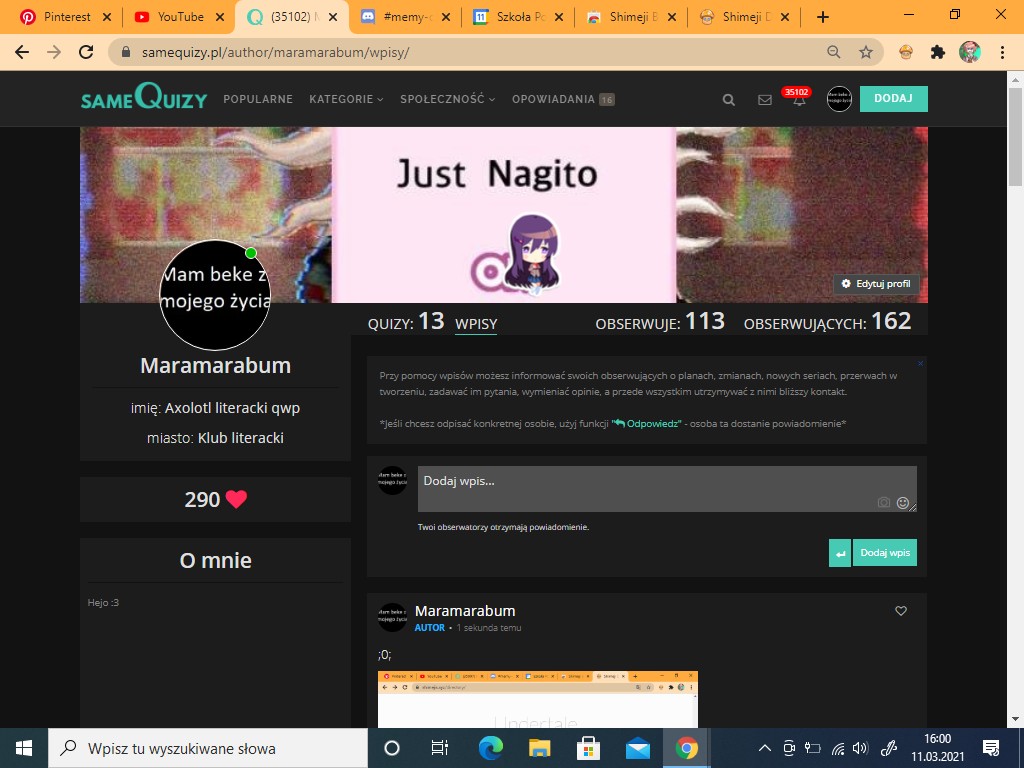Expand the KATEGORIE dropdown menu

[346, 99]
